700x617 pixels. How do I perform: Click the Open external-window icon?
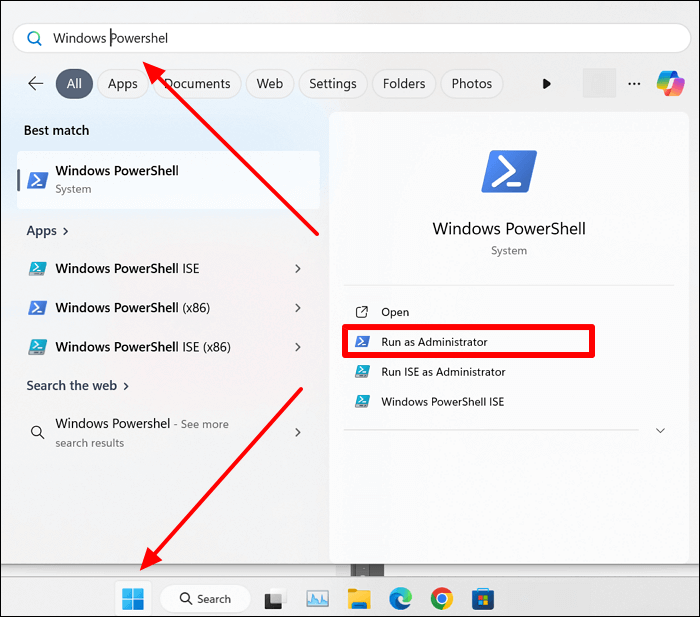coord(362,312)
